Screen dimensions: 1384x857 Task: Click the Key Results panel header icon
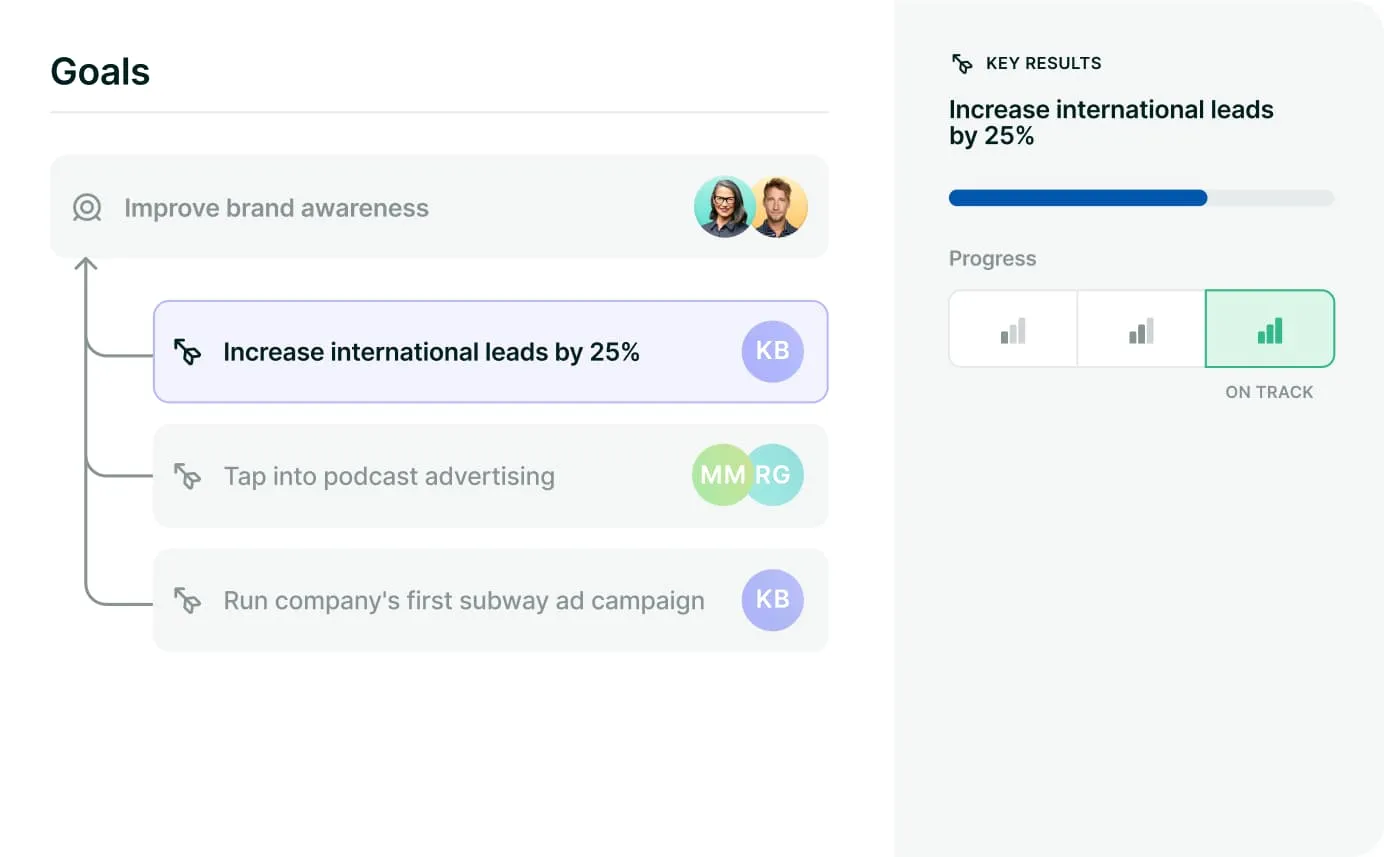962,64
